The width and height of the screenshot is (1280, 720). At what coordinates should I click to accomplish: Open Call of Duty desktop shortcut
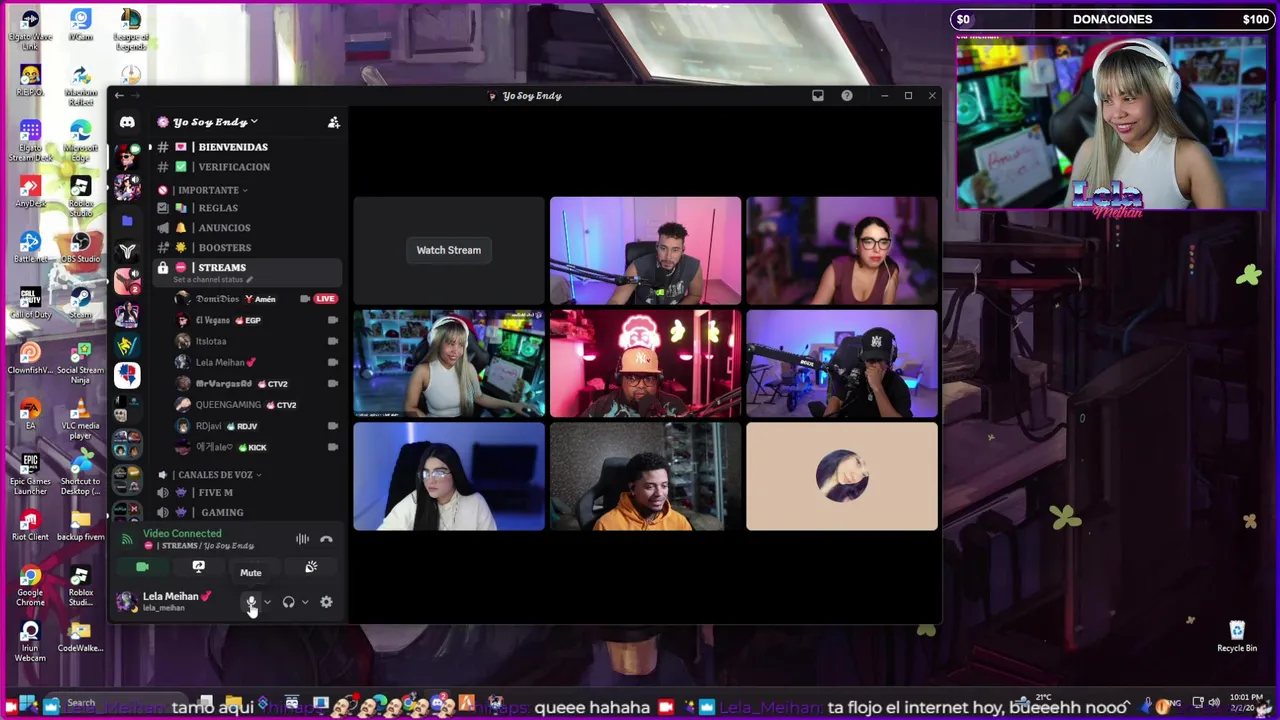pyautogui.click(x=30, y=302)
